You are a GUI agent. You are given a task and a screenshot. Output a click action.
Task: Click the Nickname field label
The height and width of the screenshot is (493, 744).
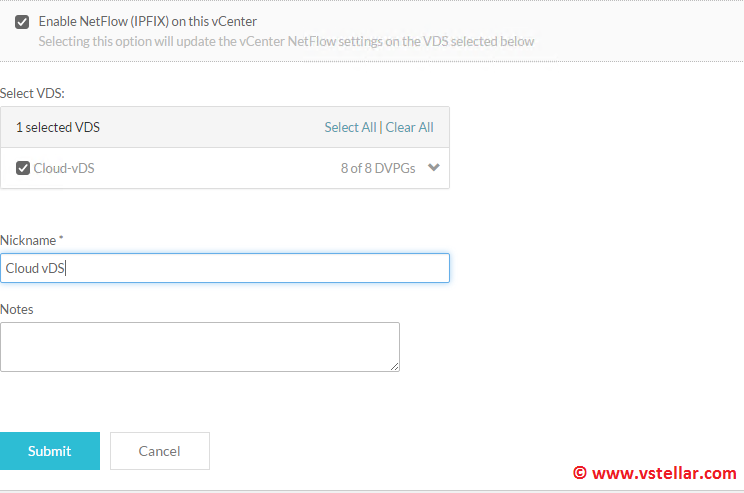tap(32, 240)
